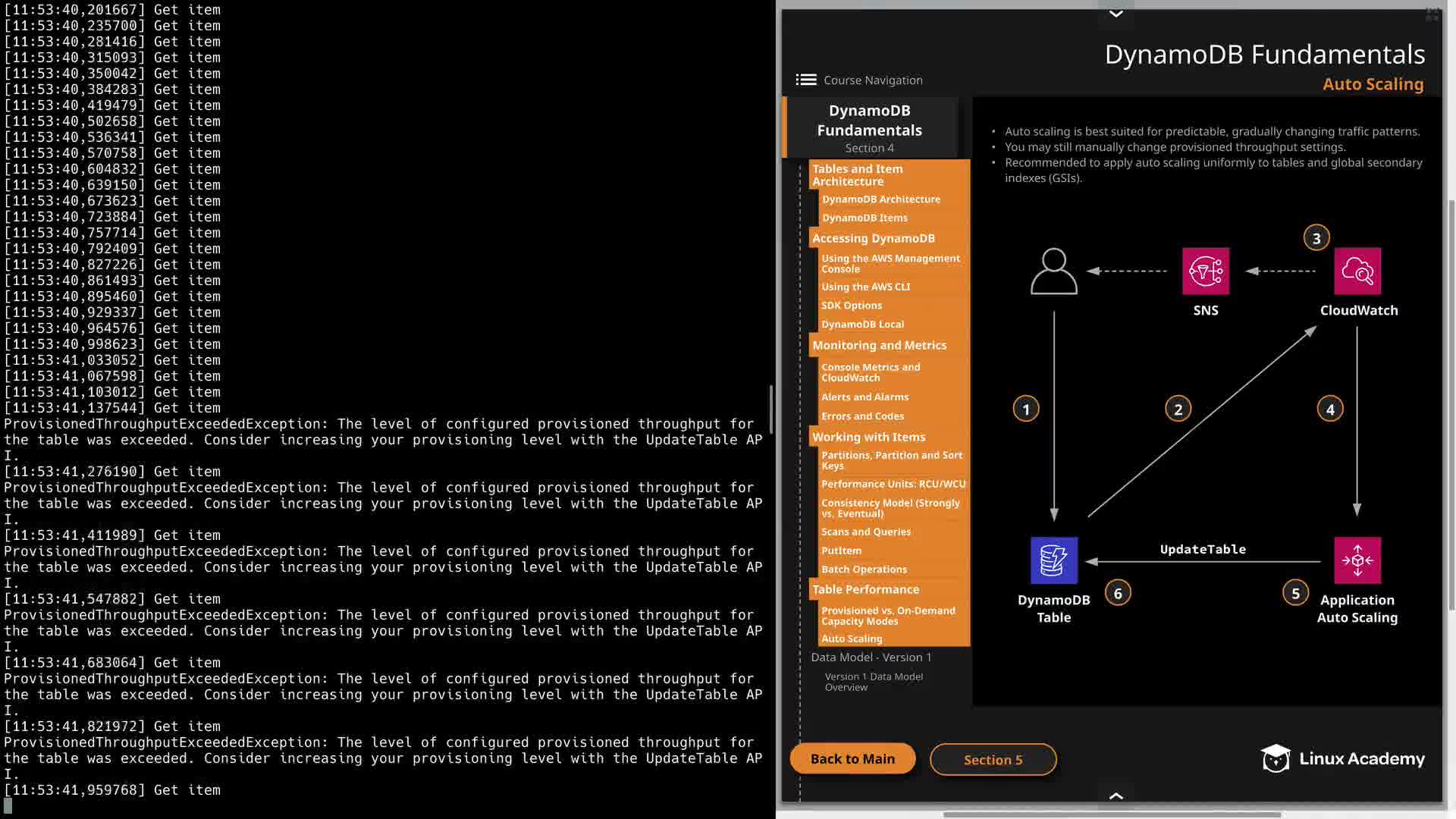Click the horizontal scrollbar at bottom
The image size is (1456, 819).
[1111, 815]
